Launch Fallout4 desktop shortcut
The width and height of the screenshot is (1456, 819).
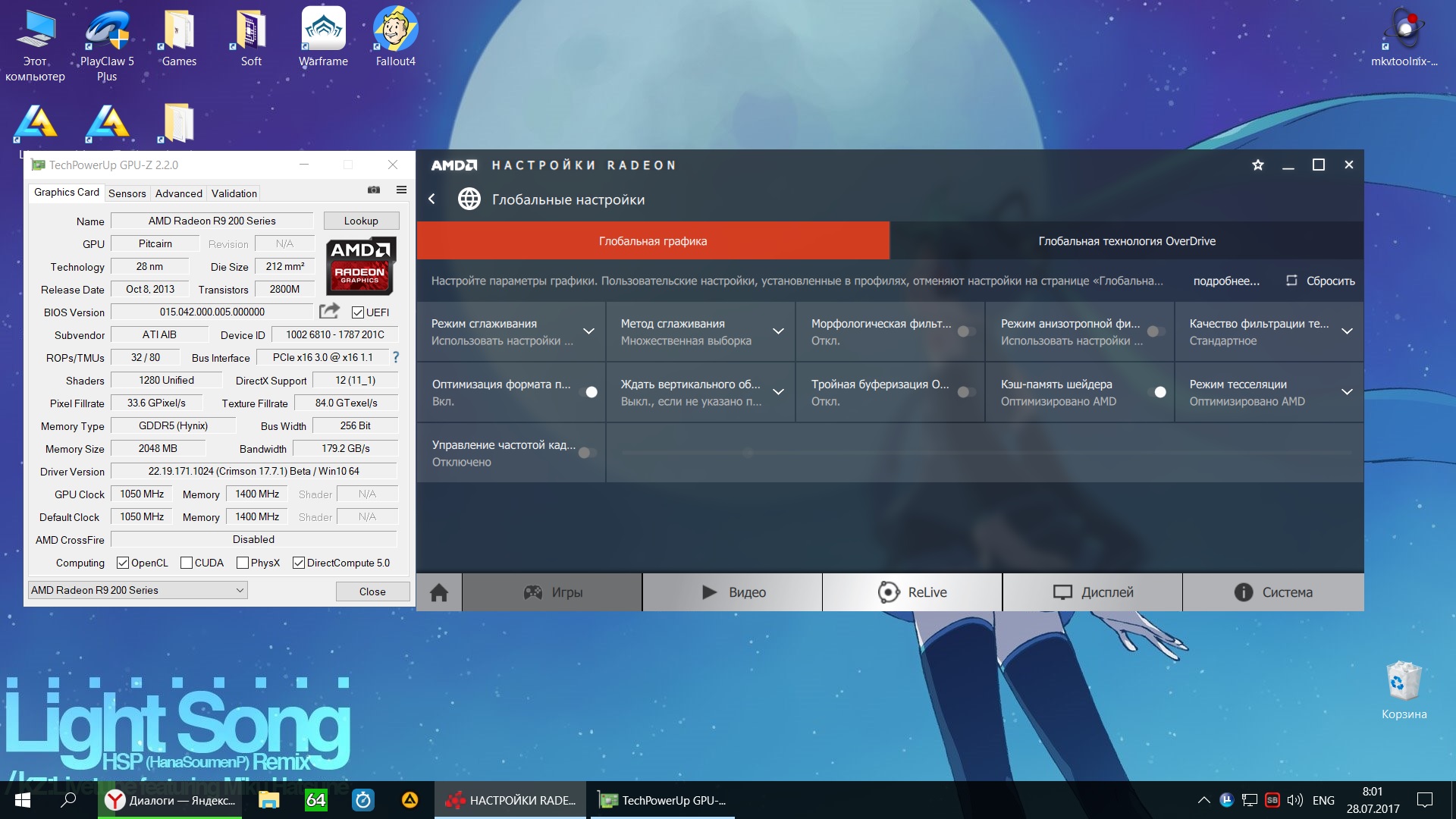(x=395, y=38)
